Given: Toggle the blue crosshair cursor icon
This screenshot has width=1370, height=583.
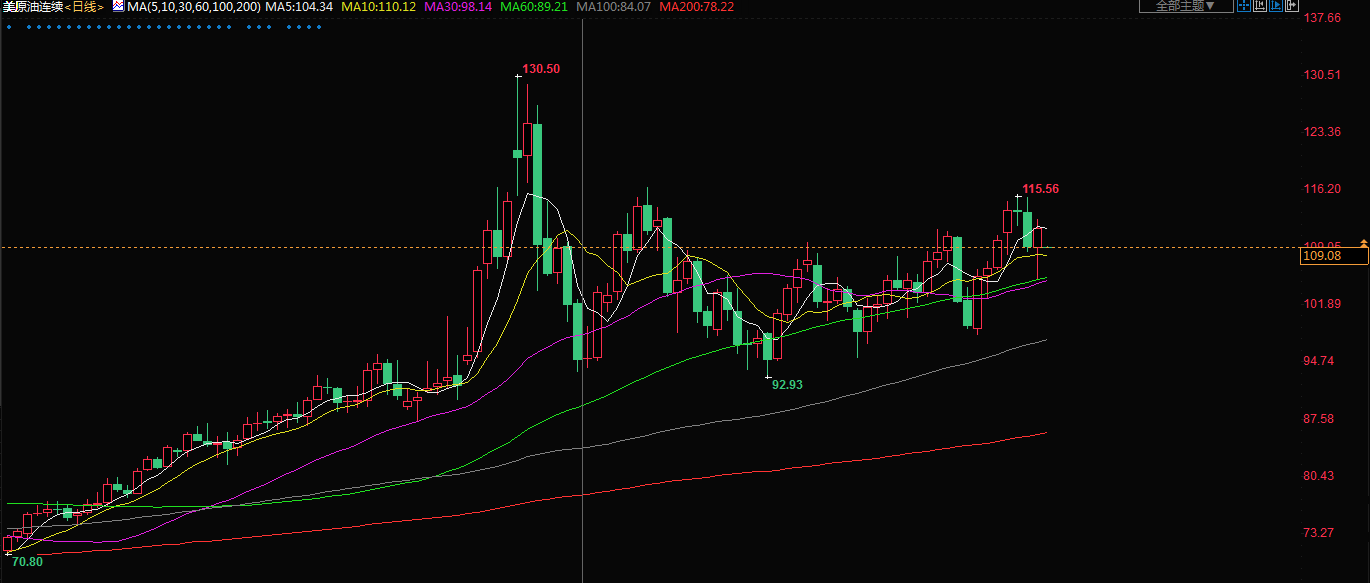Looking at the screenshot, I should tap(1243, 6).
